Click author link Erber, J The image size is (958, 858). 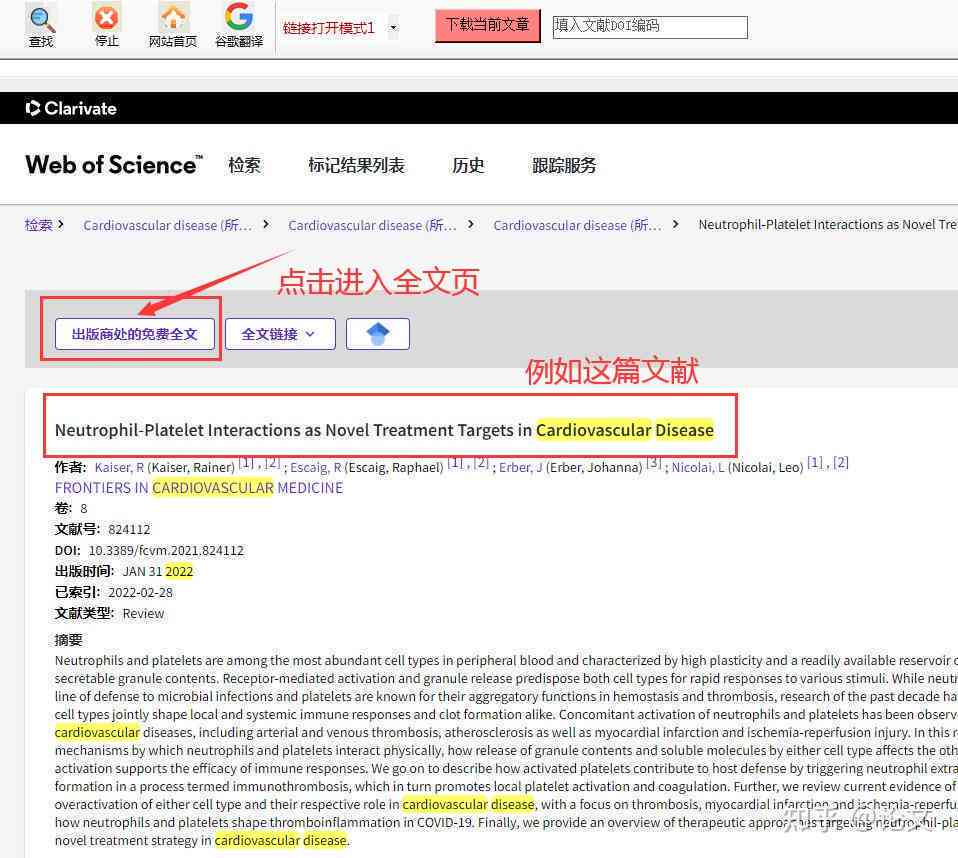[521, 468]
